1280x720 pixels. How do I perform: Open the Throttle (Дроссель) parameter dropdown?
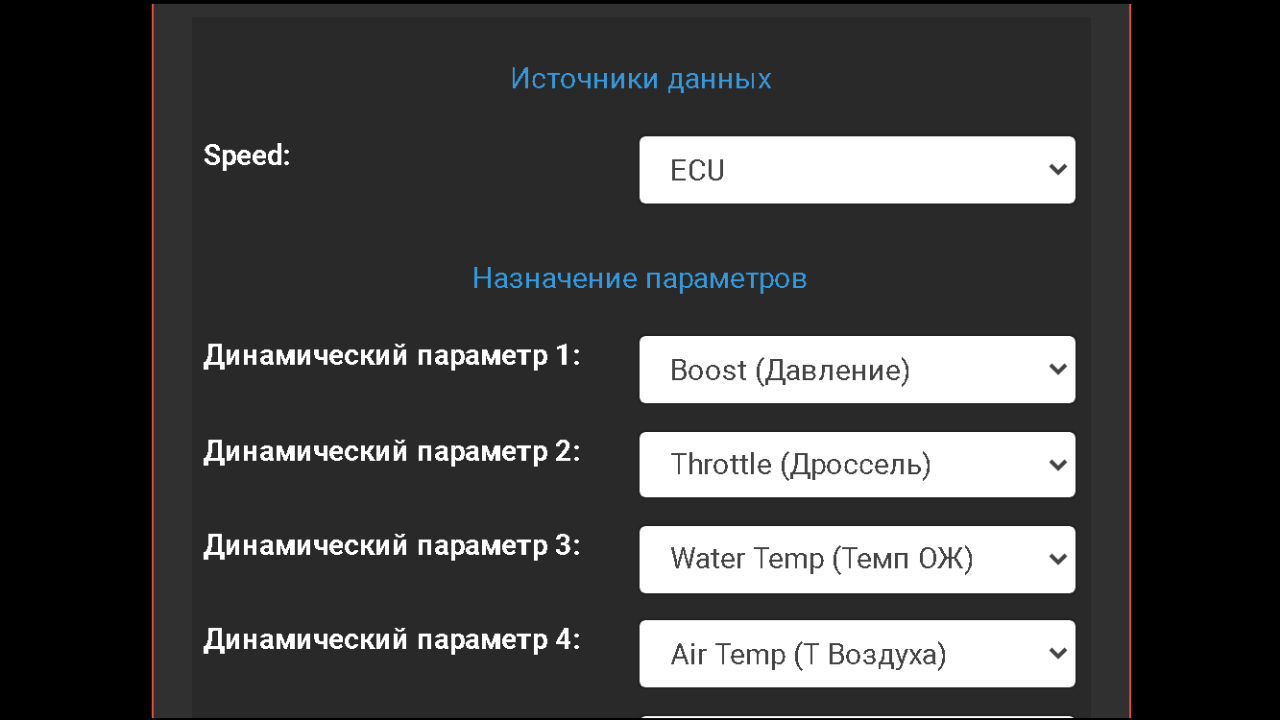(x=857, y=464)
